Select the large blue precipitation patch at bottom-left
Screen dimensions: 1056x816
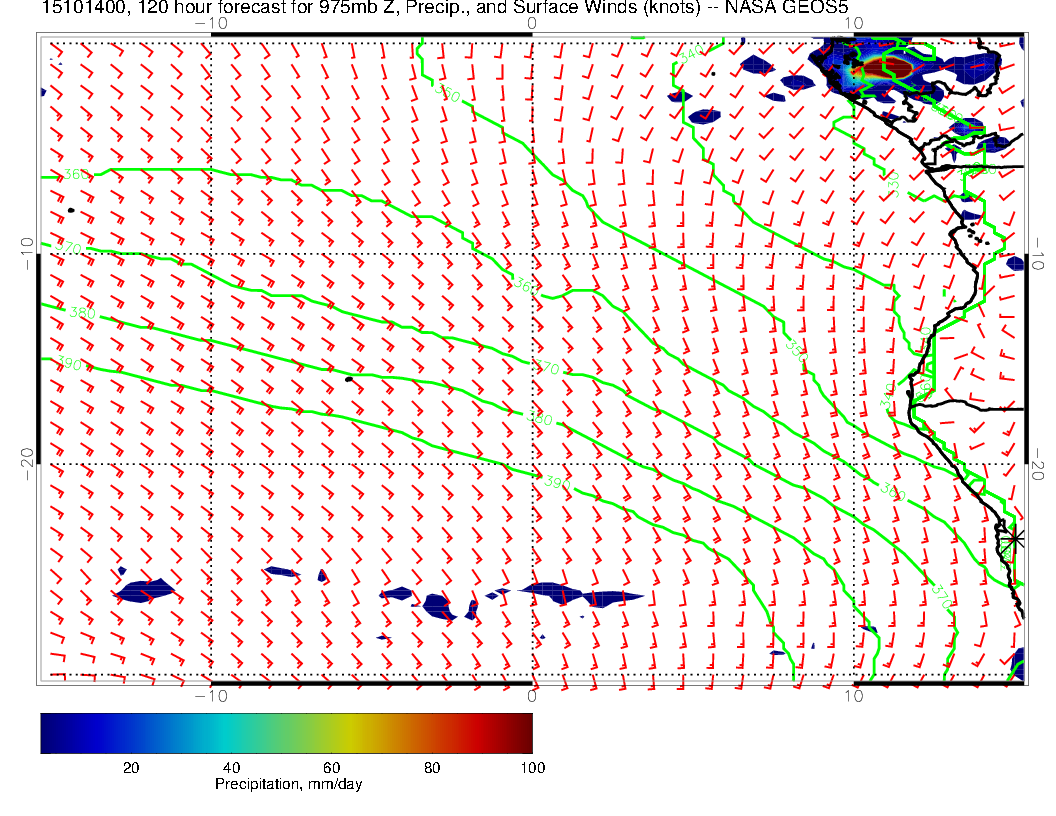pyautogui.click(x=145, y=591)
